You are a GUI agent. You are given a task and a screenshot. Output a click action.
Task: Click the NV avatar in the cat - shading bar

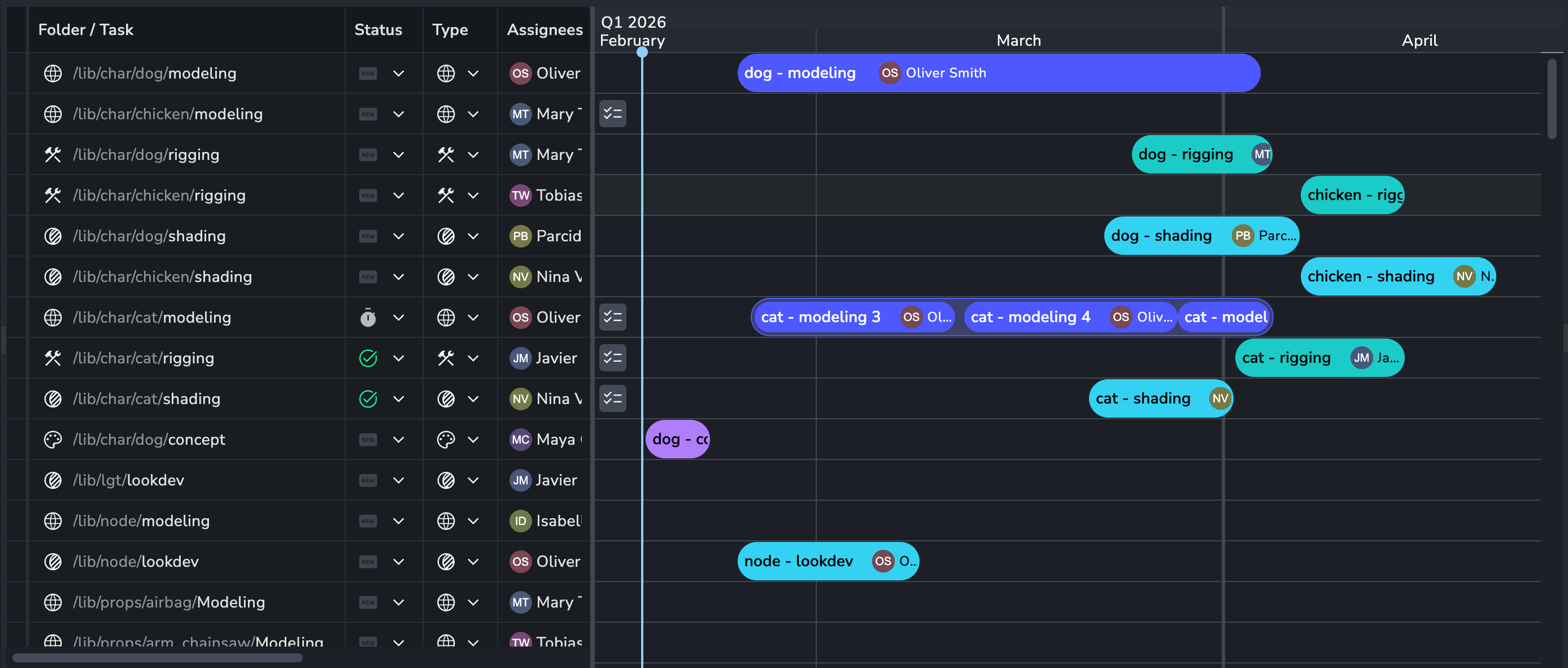click(1219, 398)
